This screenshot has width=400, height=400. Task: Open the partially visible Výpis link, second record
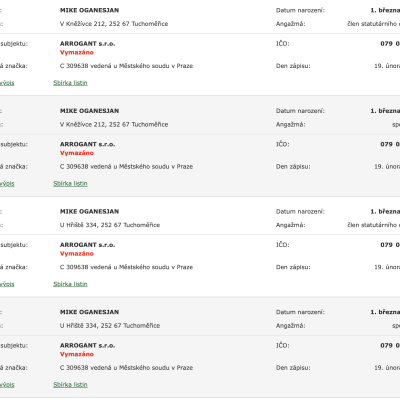(x=7, y=183)
